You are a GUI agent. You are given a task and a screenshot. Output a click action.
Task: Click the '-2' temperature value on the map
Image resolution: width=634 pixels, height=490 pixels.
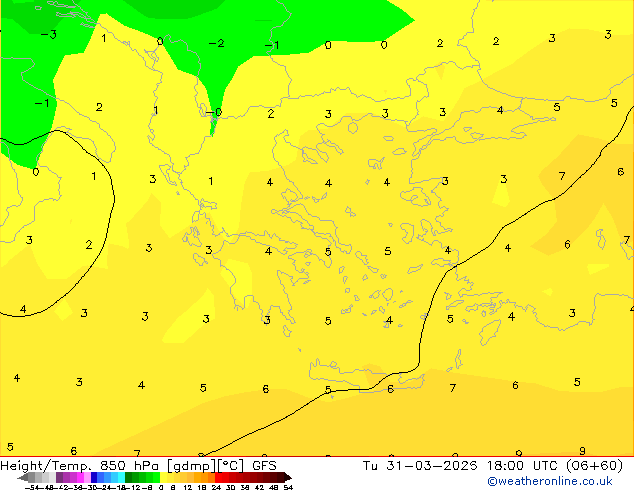pos(216,43)
